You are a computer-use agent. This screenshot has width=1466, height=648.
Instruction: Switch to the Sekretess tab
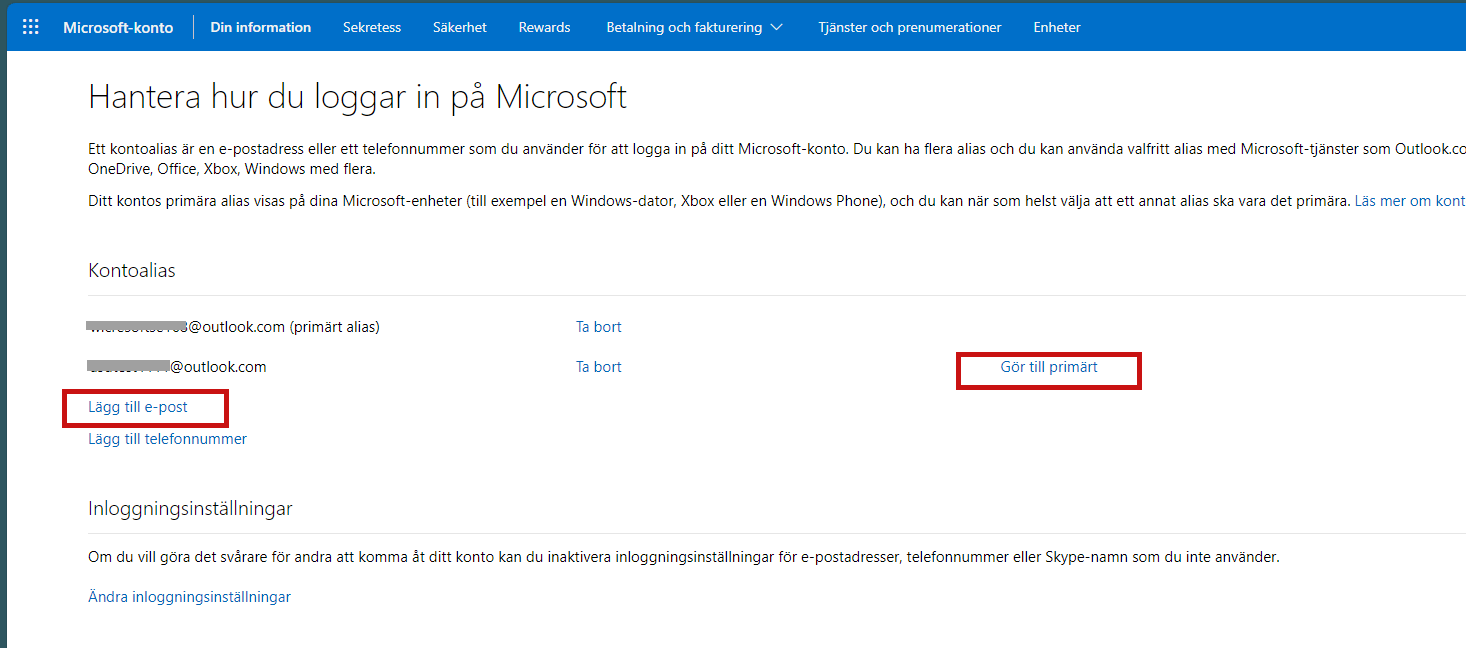click(372, 27)
